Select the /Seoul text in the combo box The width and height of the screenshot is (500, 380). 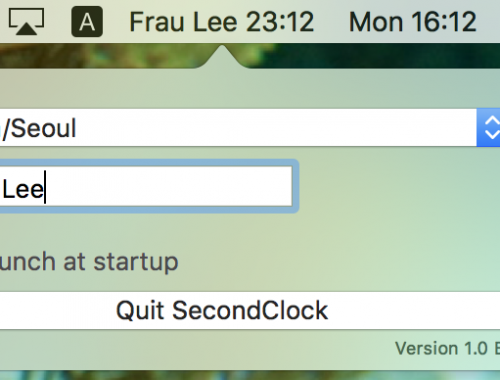(39, 128)
